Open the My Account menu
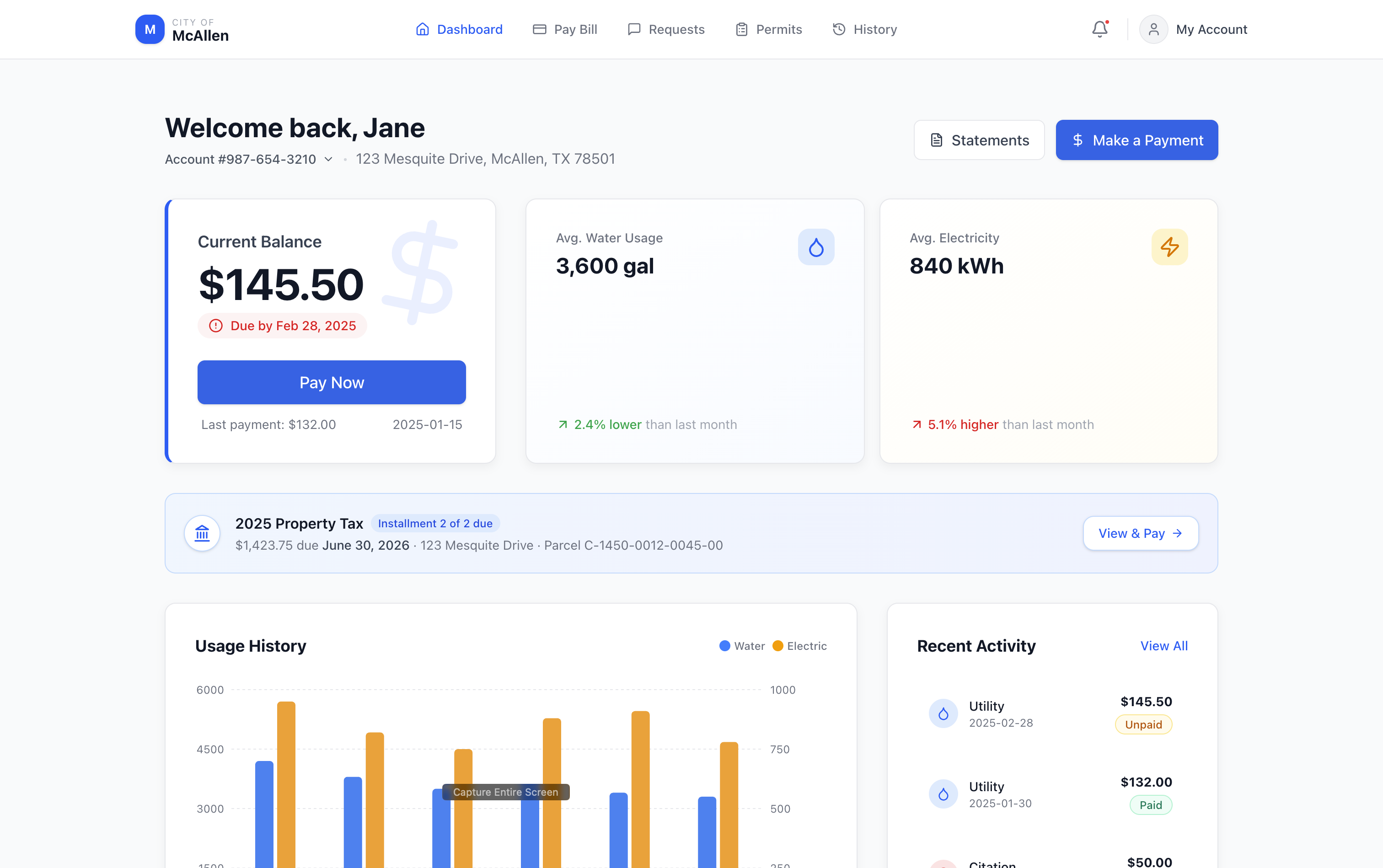 (x=1193, y=29)
